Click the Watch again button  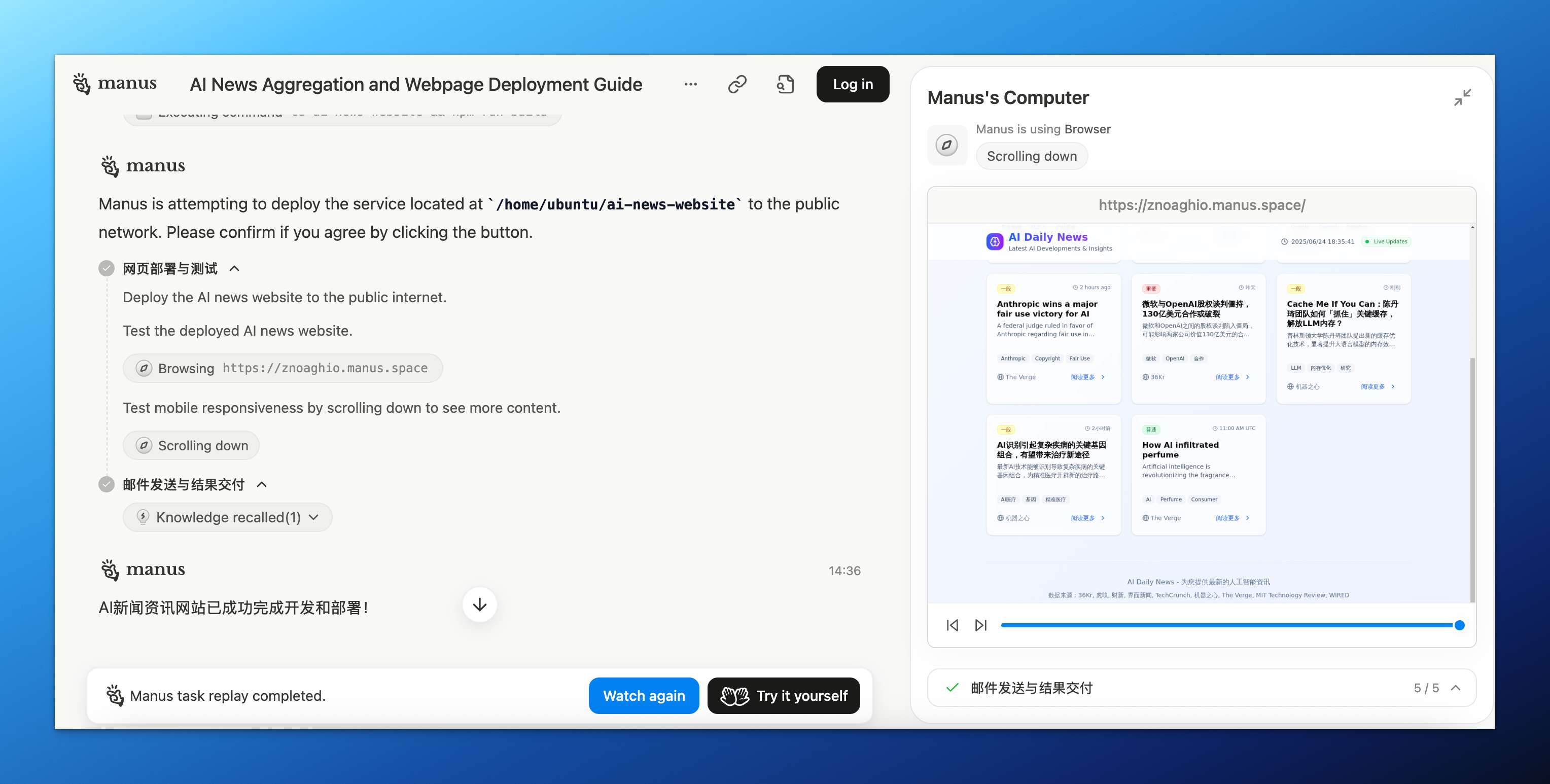pyautogui.click(x=644, y=696)
